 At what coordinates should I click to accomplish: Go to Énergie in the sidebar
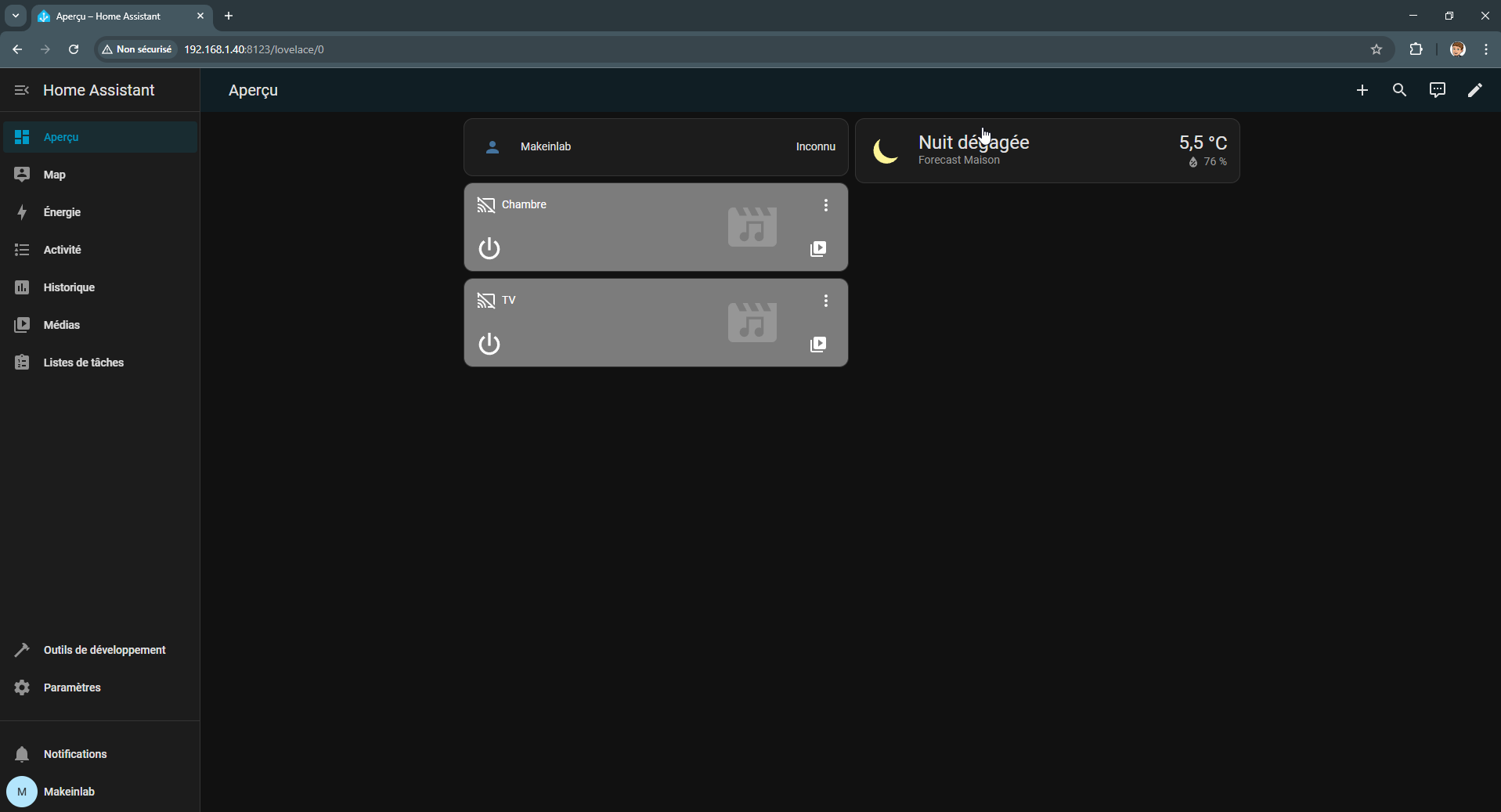(x=62, y=212)
